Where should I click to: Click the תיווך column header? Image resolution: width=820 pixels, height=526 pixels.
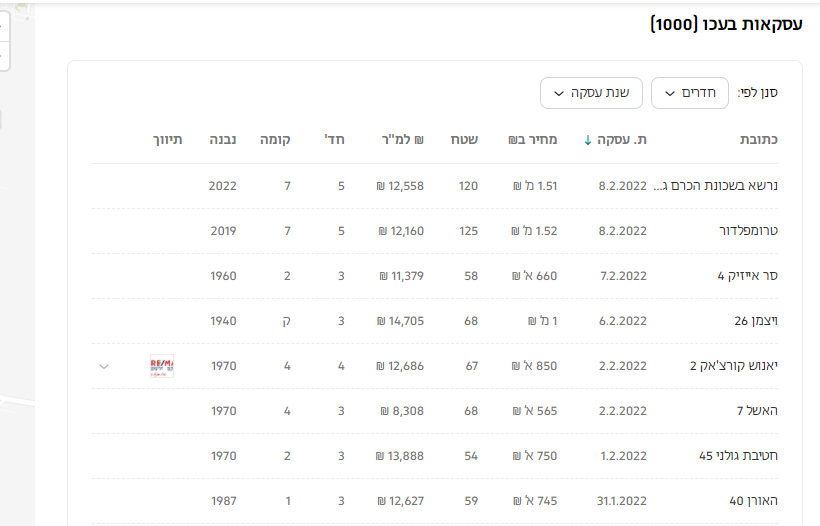pos(167,140)
